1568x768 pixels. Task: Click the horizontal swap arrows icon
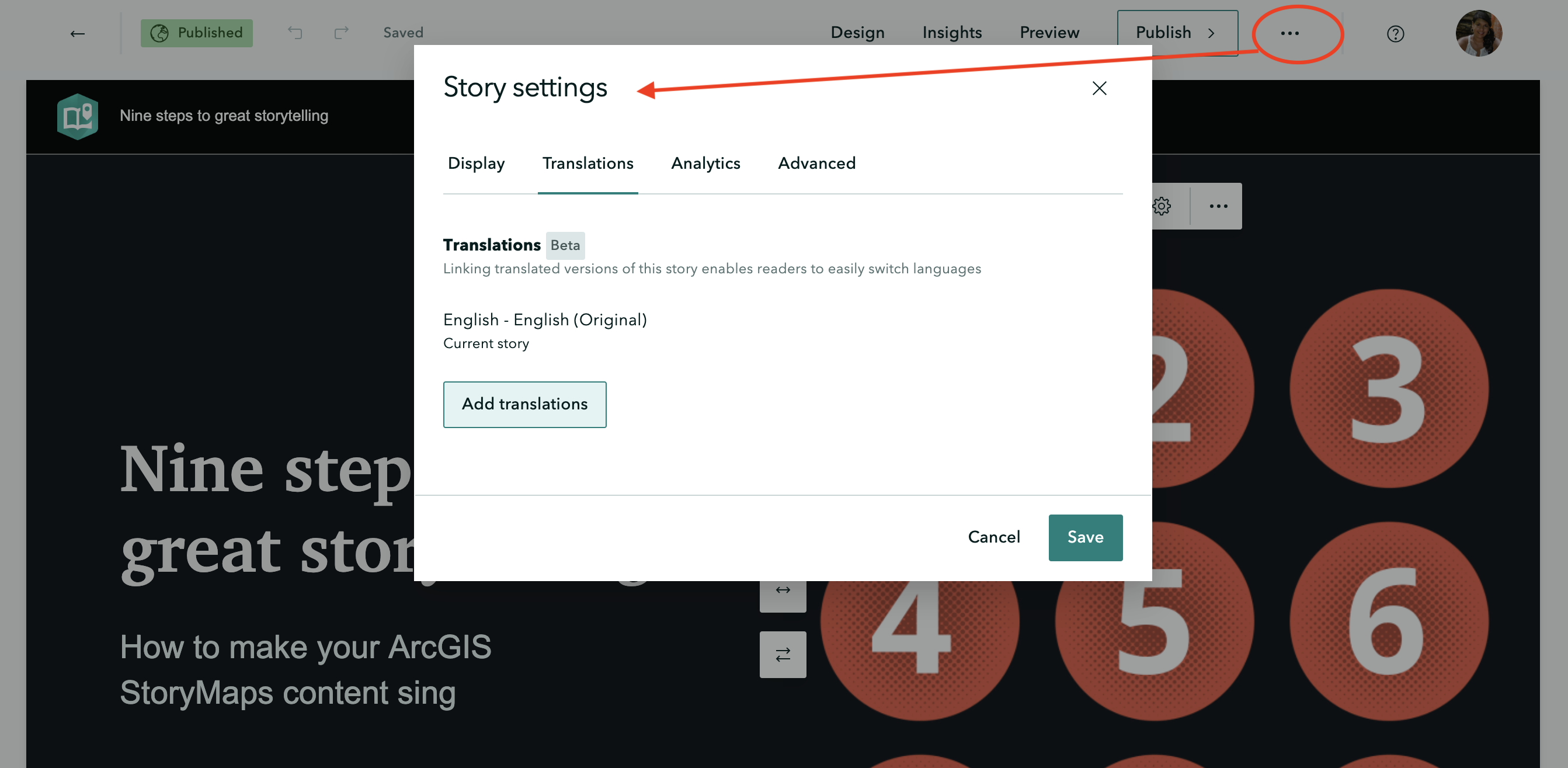[782, 589]
